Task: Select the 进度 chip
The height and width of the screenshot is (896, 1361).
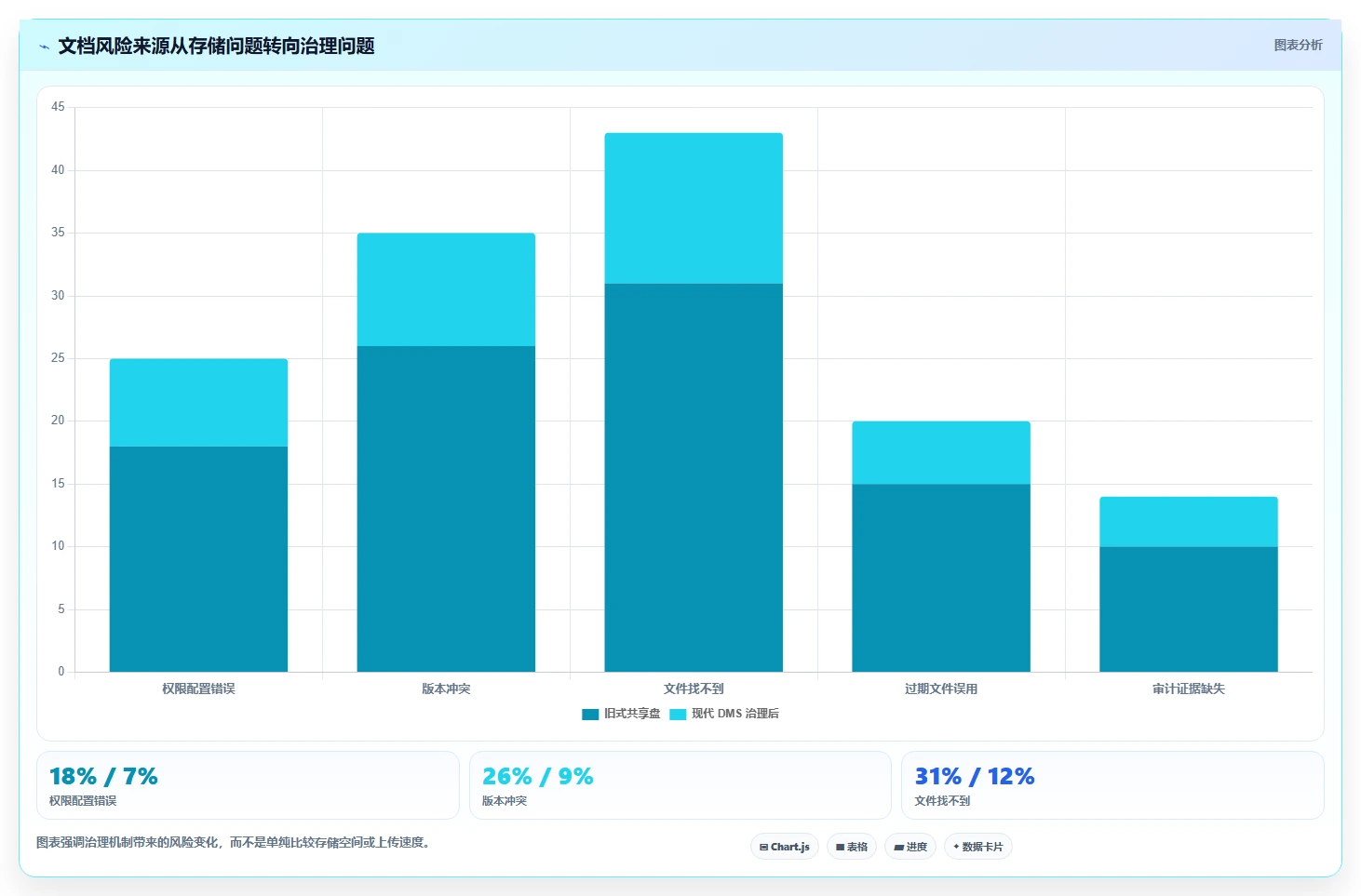Action: click(910, 847)
